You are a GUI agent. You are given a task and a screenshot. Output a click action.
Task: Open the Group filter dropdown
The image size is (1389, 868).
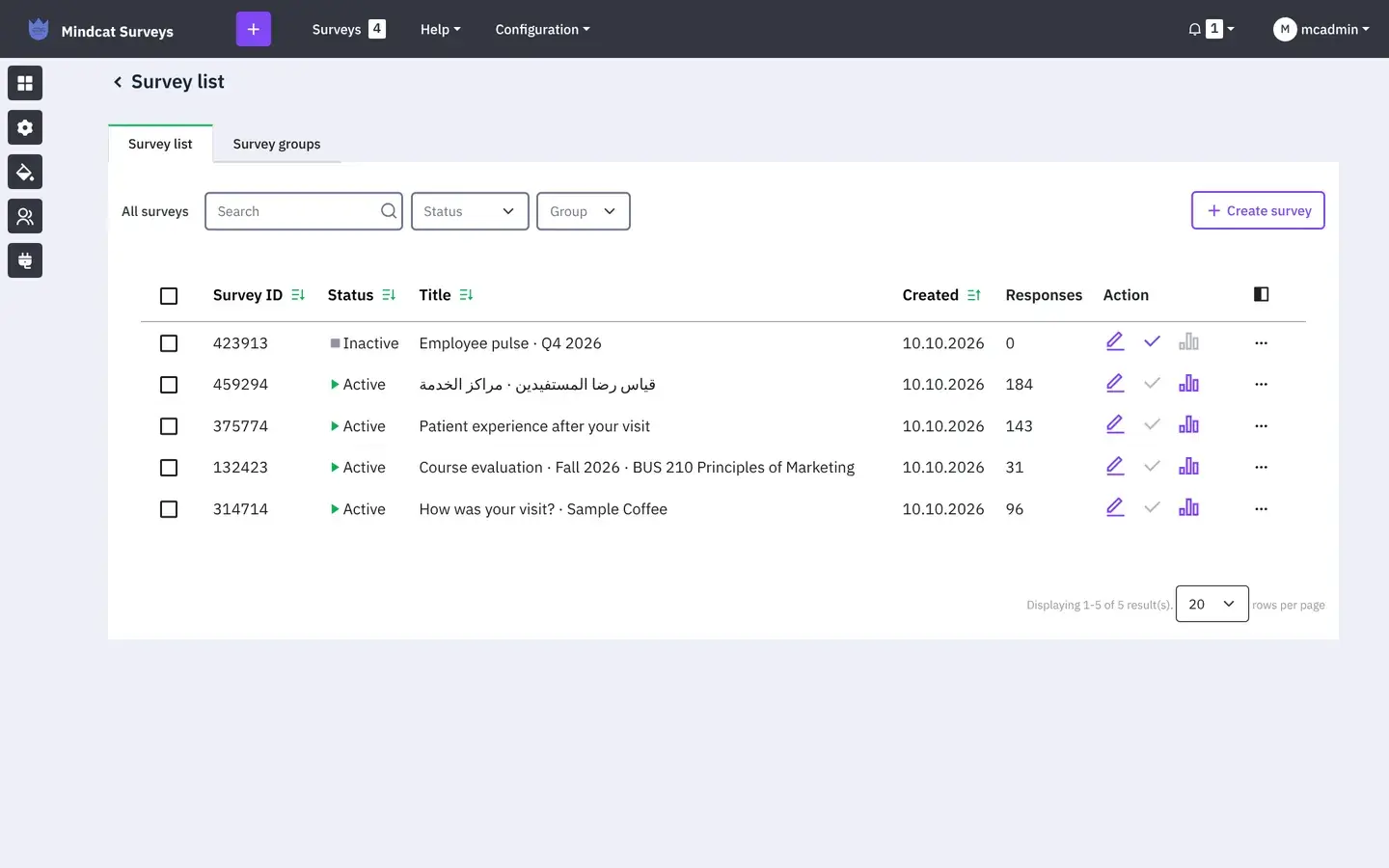coord(584,211)
